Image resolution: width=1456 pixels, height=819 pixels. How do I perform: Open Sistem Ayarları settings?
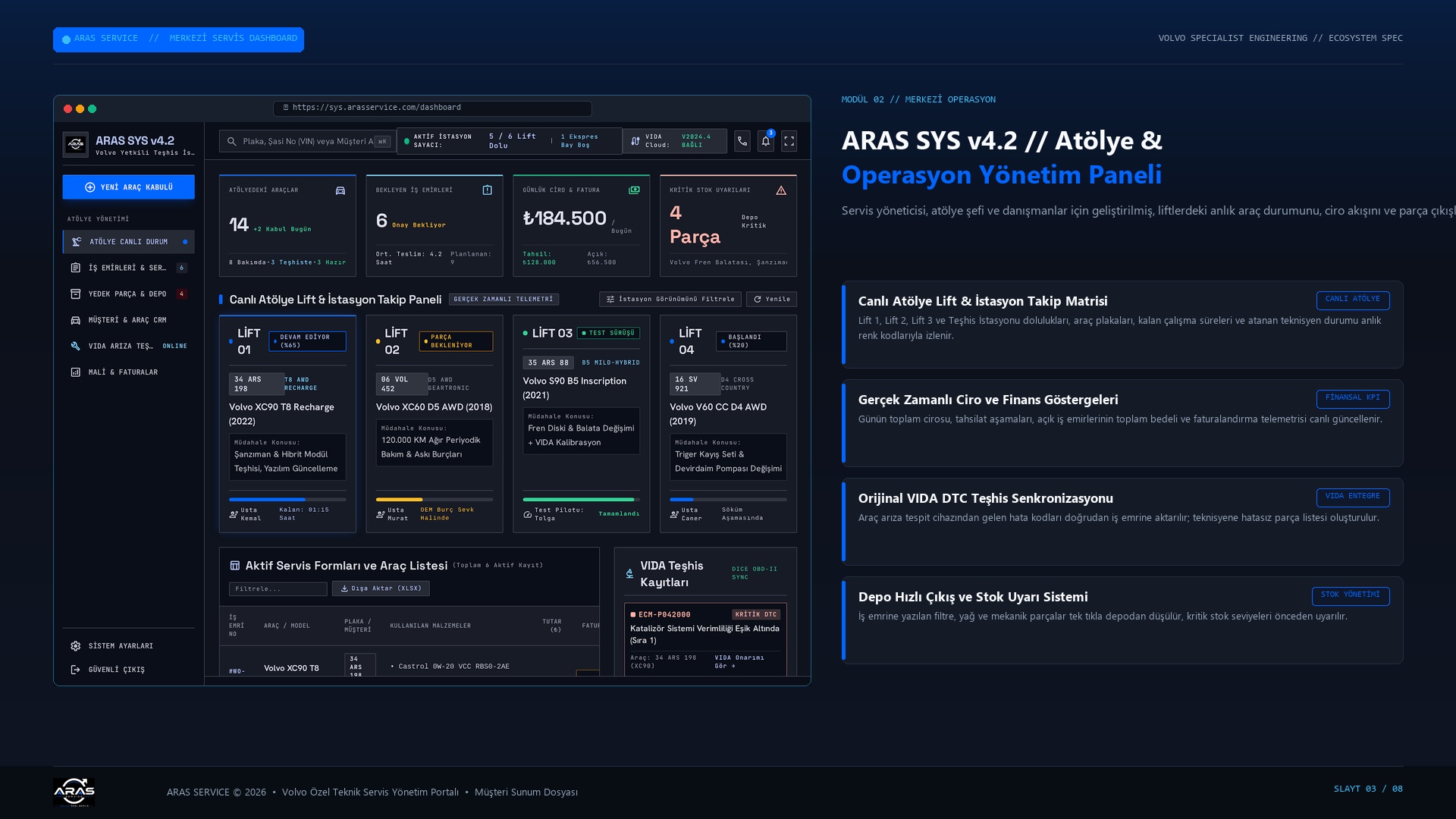click(x=129, y=646)
